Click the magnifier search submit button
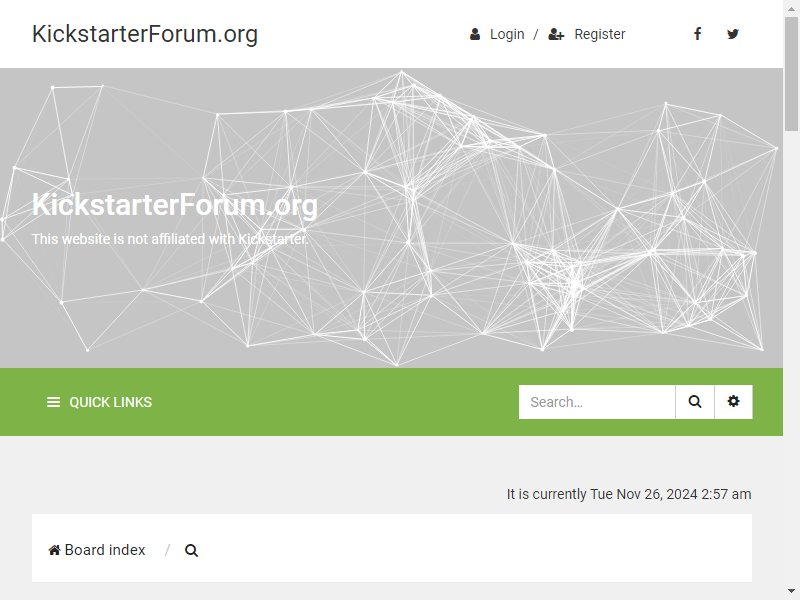This screenshot has height=600, width=800. pyautogui.click(x=694, y=402)
